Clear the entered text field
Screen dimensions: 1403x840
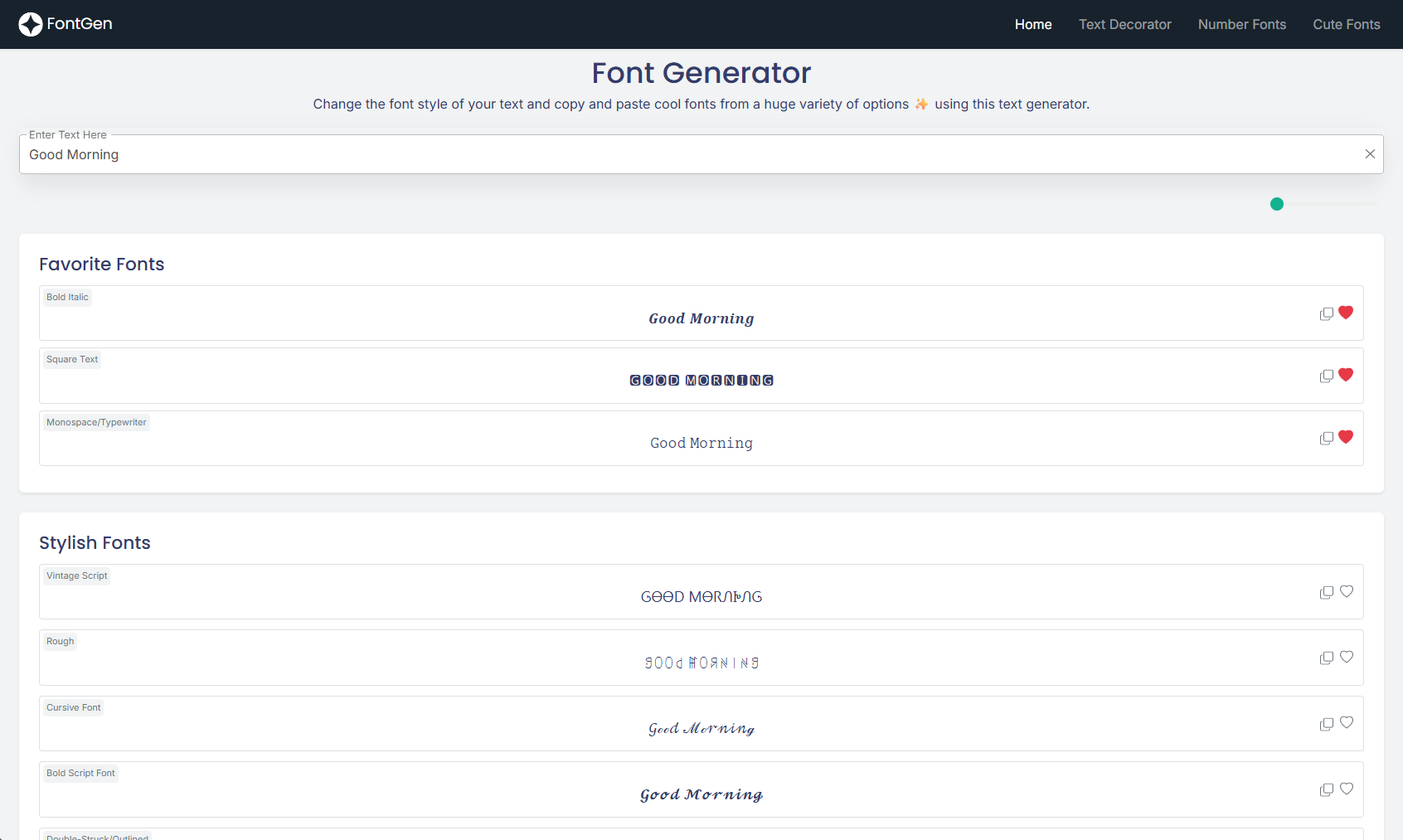[x=1370, y=153]
